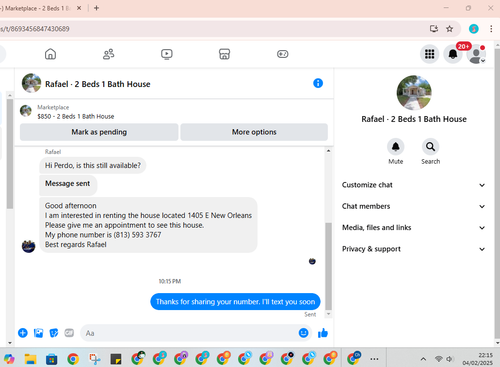Viewport: 500px width, 367px height.
Task: Expand the Privacy & support section
Action: 413,249
